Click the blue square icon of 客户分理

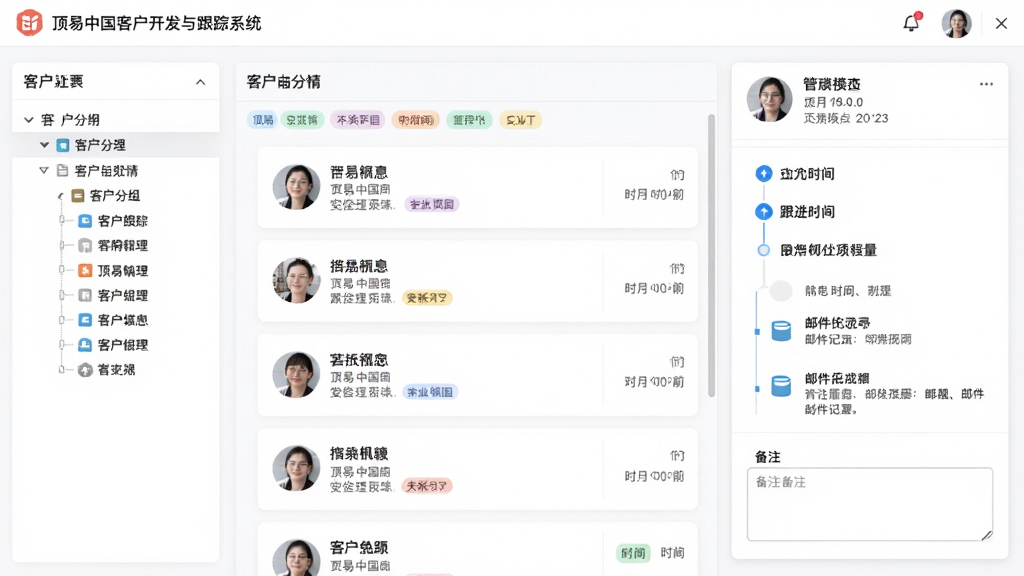click(x=63, y=145)
